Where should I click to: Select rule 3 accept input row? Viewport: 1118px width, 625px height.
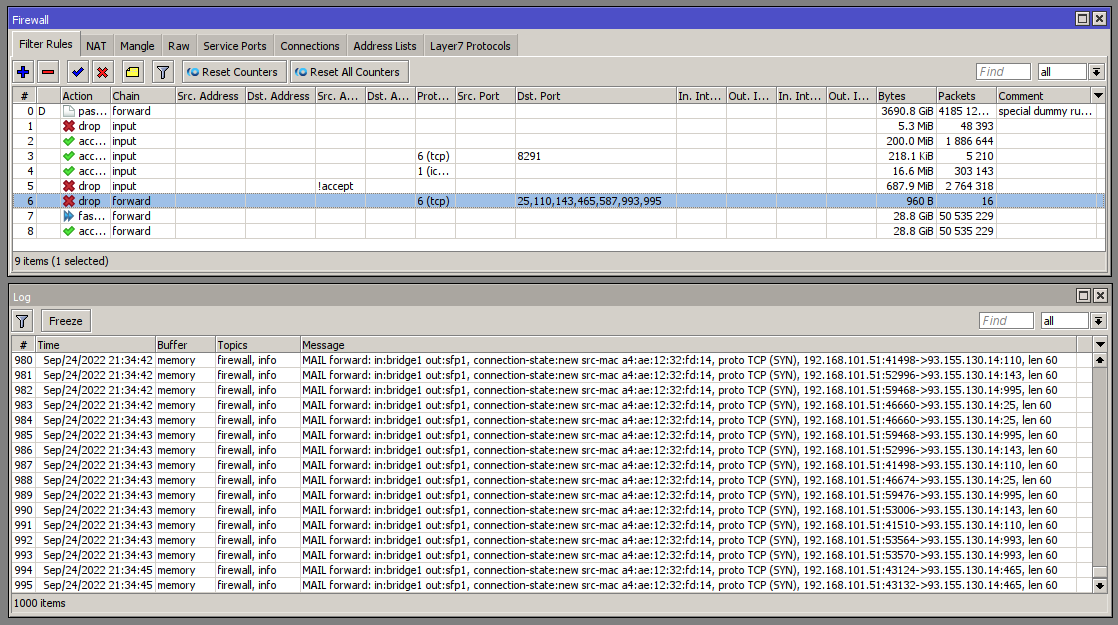(300, 156)
